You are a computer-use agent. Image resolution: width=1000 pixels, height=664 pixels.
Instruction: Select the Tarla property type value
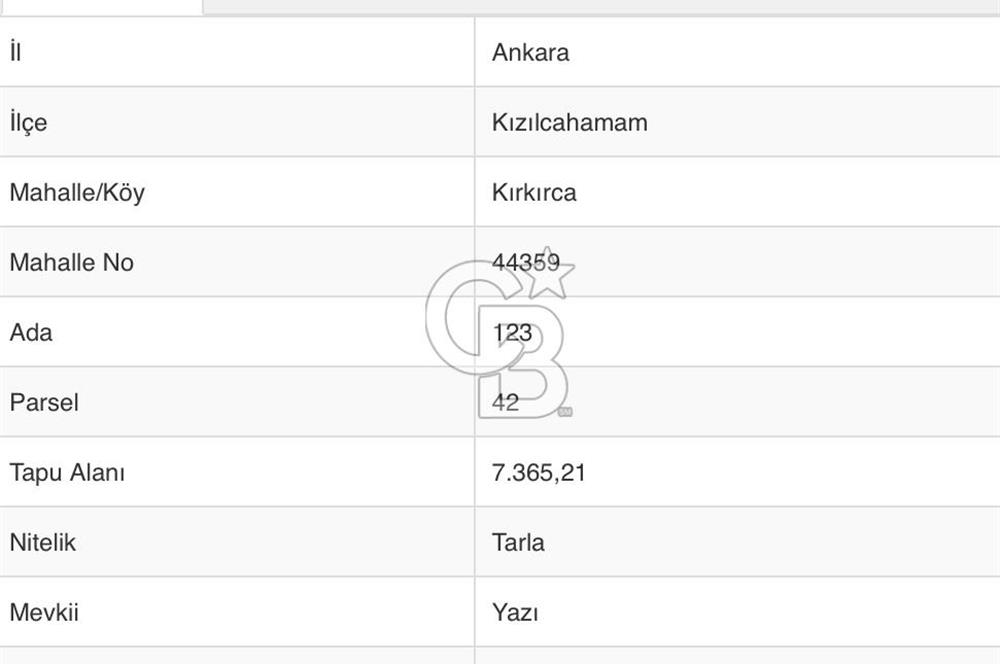(518, 543)
